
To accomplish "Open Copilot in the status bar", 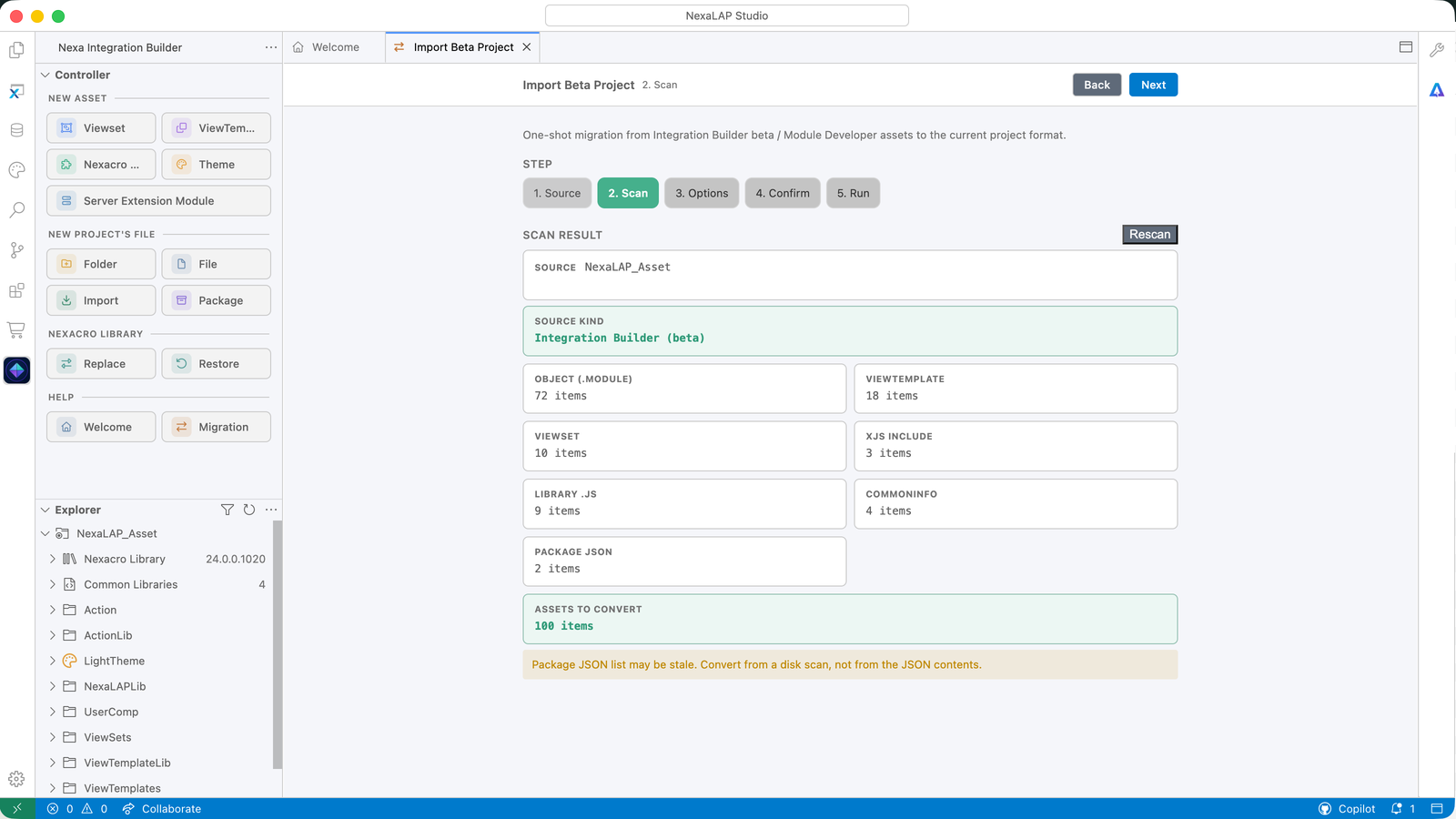I will [x=1347, y=808].
